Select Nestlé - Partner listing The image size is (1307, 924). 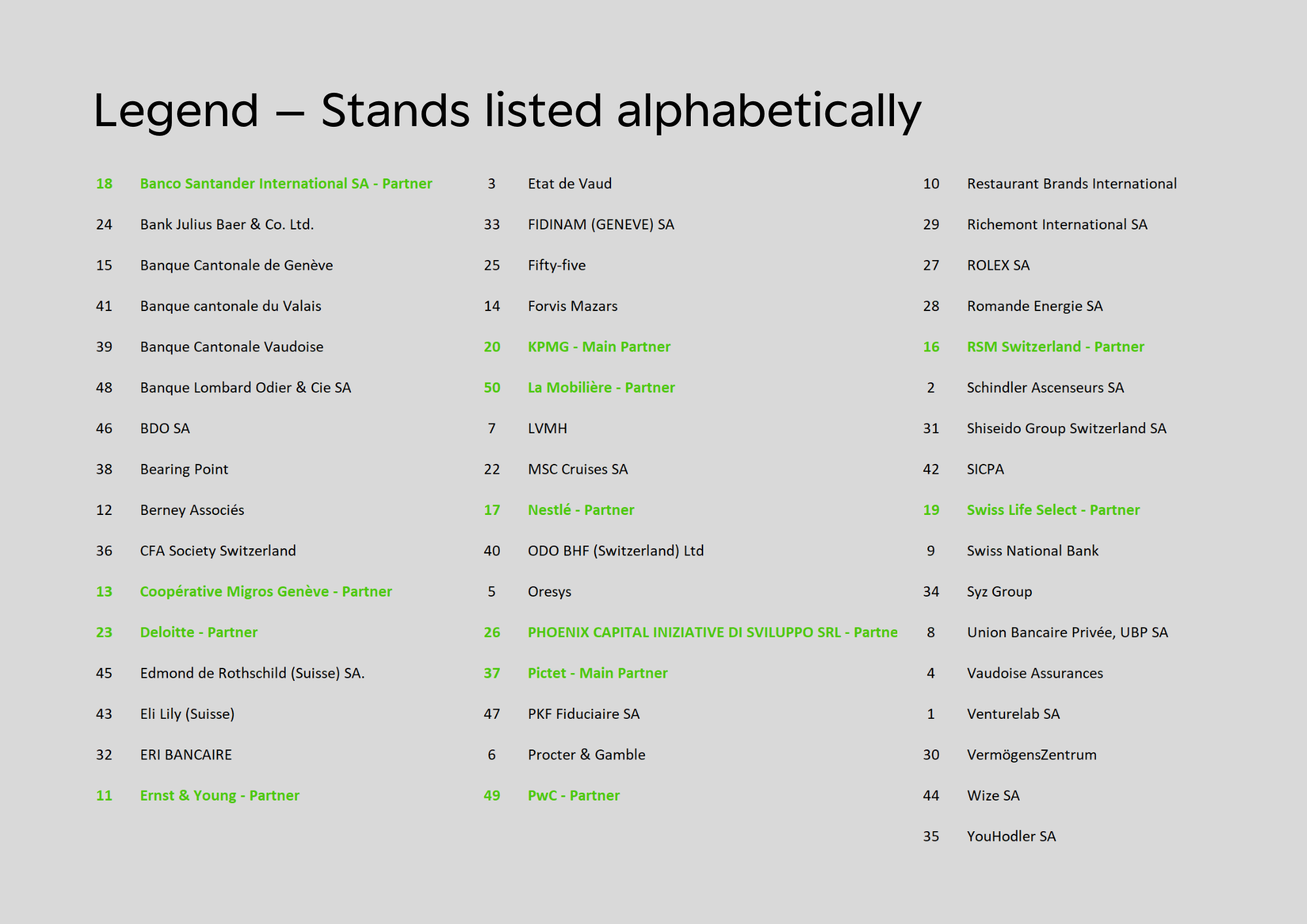[581, 510]
